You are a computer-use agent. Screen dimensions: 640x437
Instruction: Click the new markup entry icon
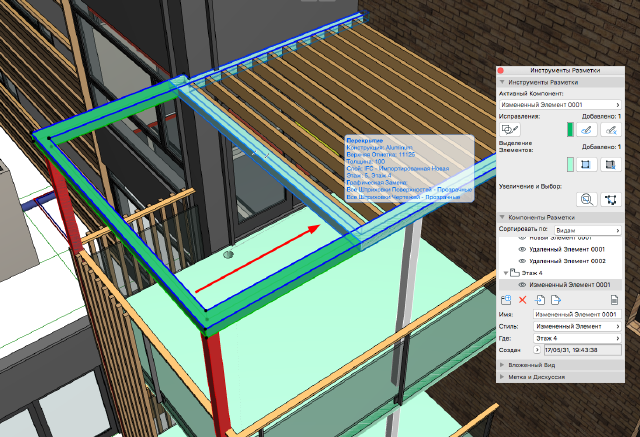coord(506,299)
